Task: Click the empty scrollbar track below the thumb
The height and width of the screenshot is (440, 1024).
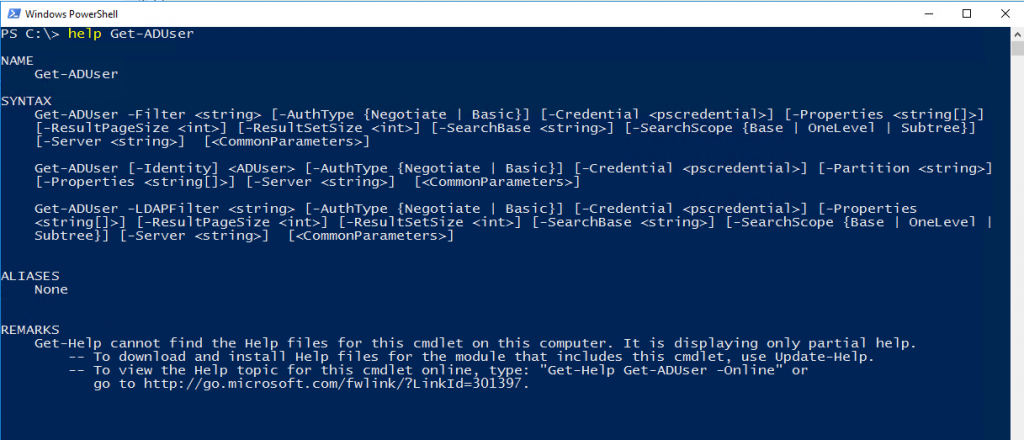Action: (1017, 248)
